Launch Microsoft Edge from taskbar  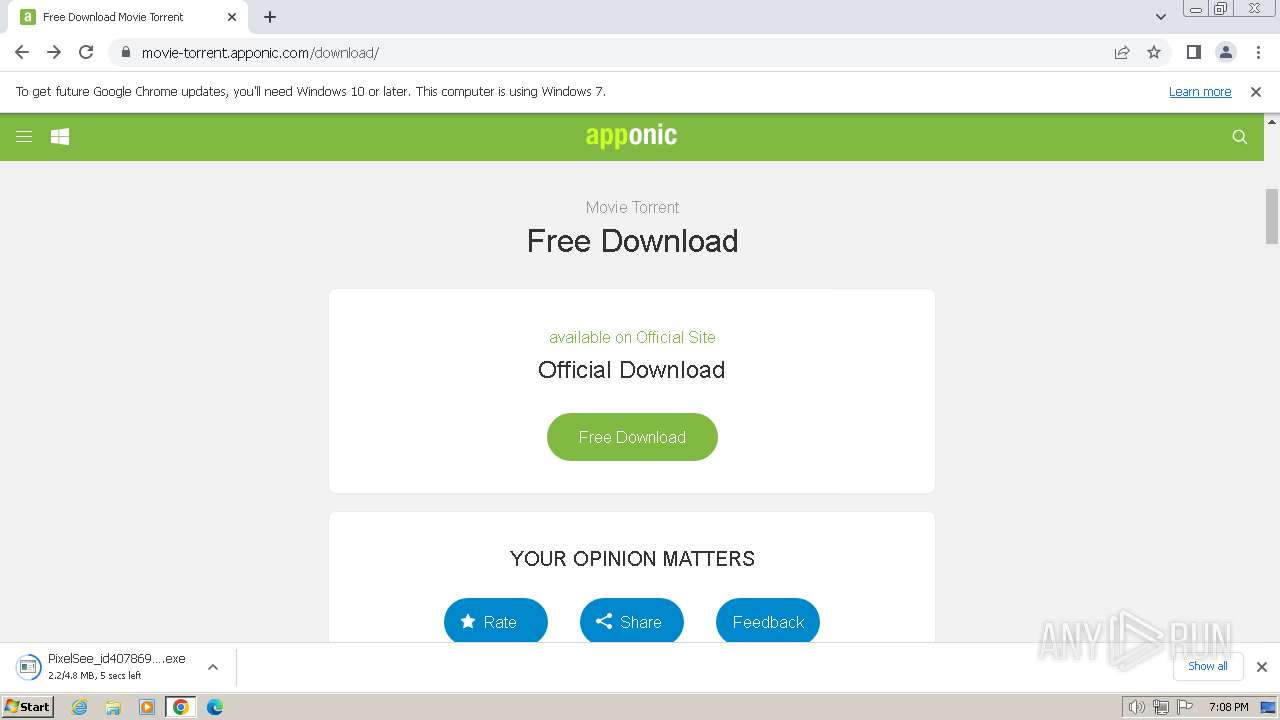coord(215,707)
